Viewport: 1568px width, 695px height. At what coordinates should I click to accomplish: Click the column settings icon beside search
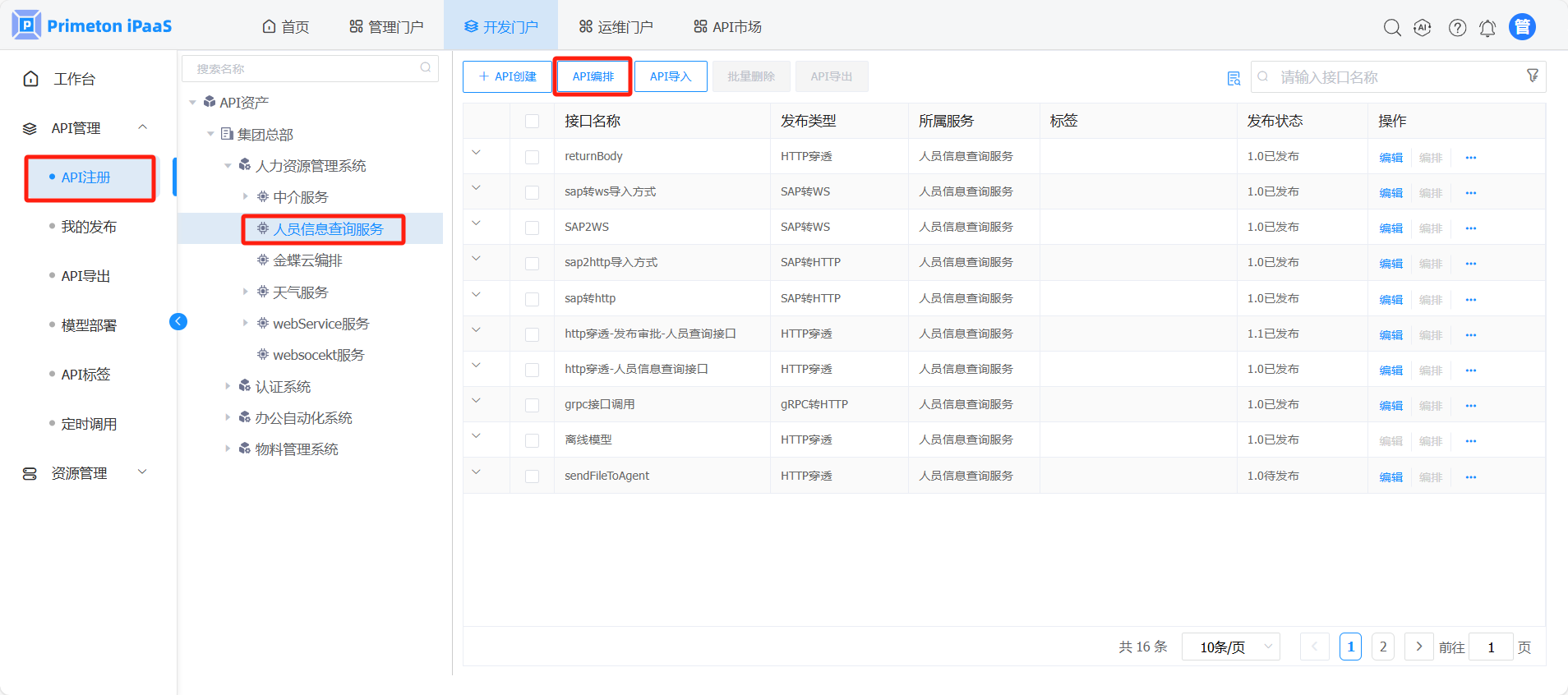point(1234,78)
